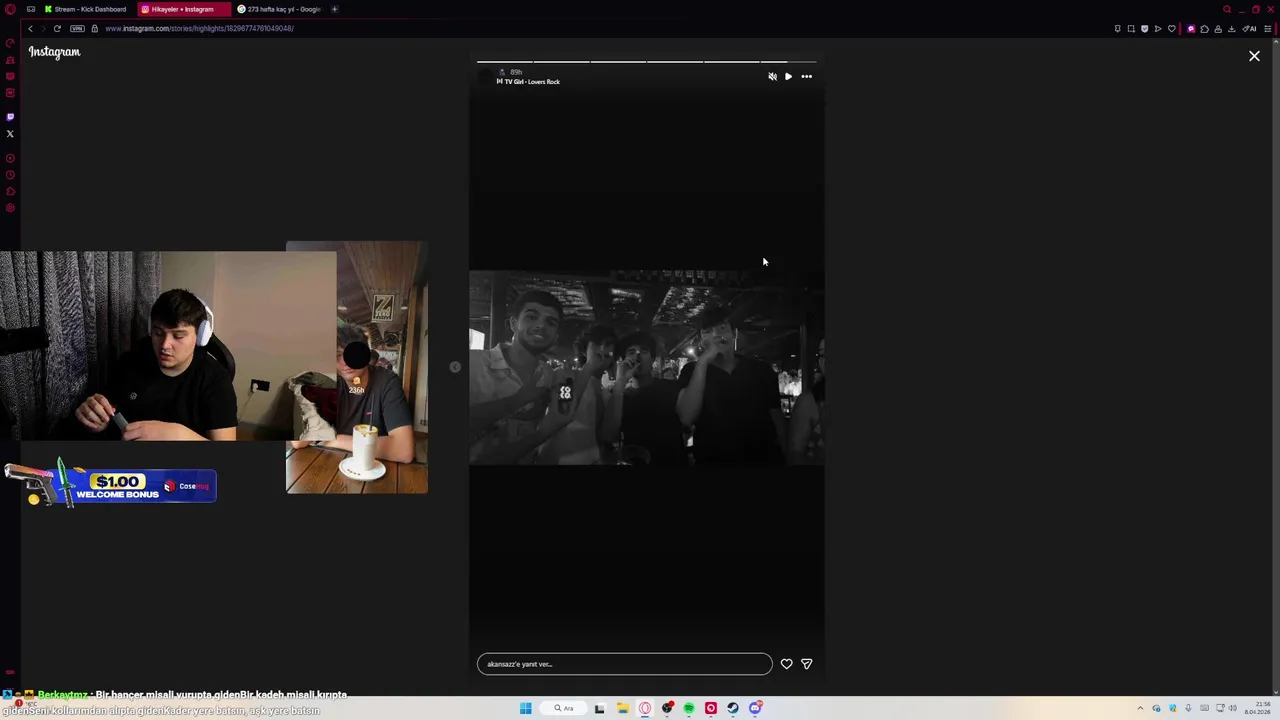Open the player send arrow icon in the toolbar

pyautogui.click(x=1158, y=29)
